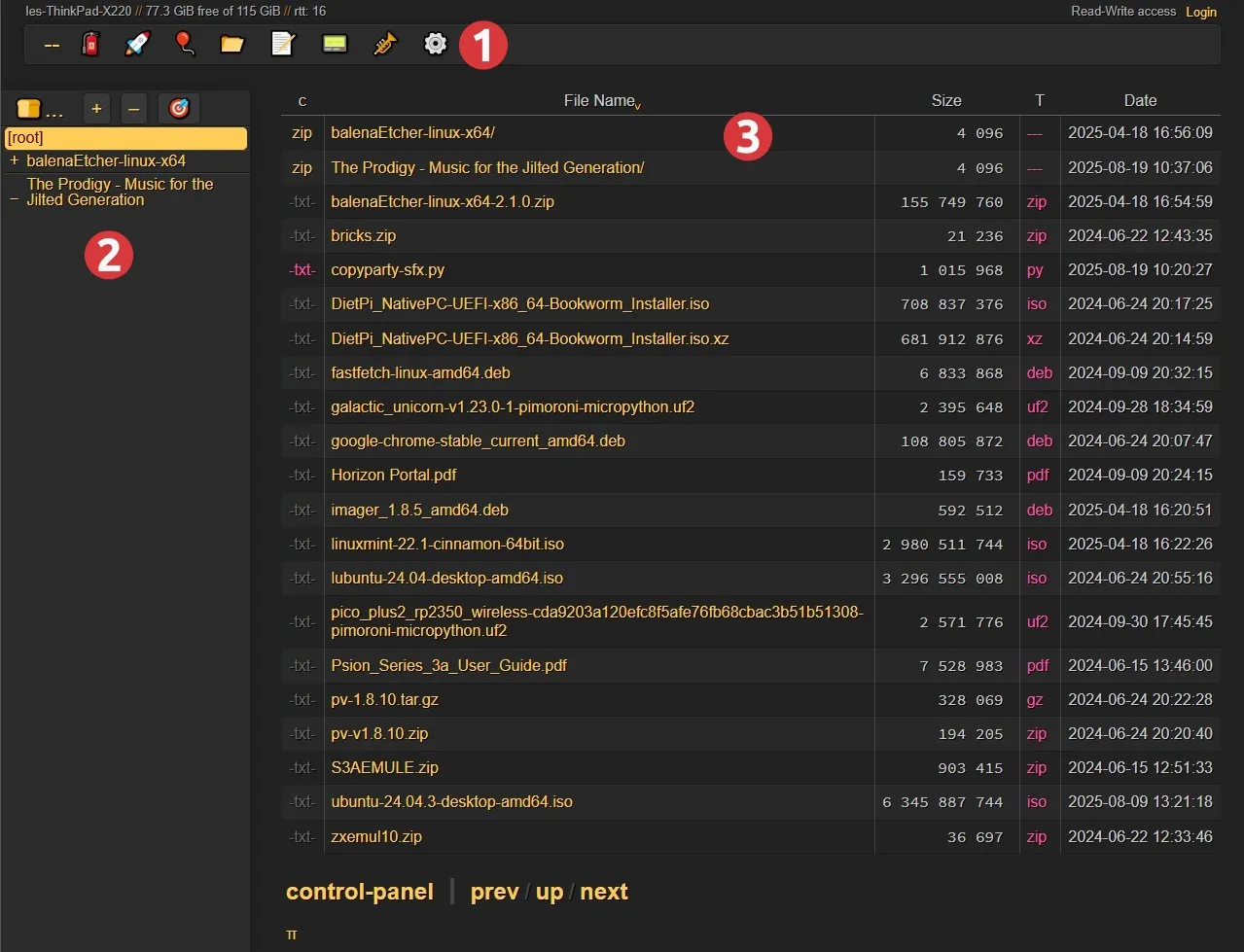
Task: Click size value 6 345 887 744
Action: click(x=942, y=802)
